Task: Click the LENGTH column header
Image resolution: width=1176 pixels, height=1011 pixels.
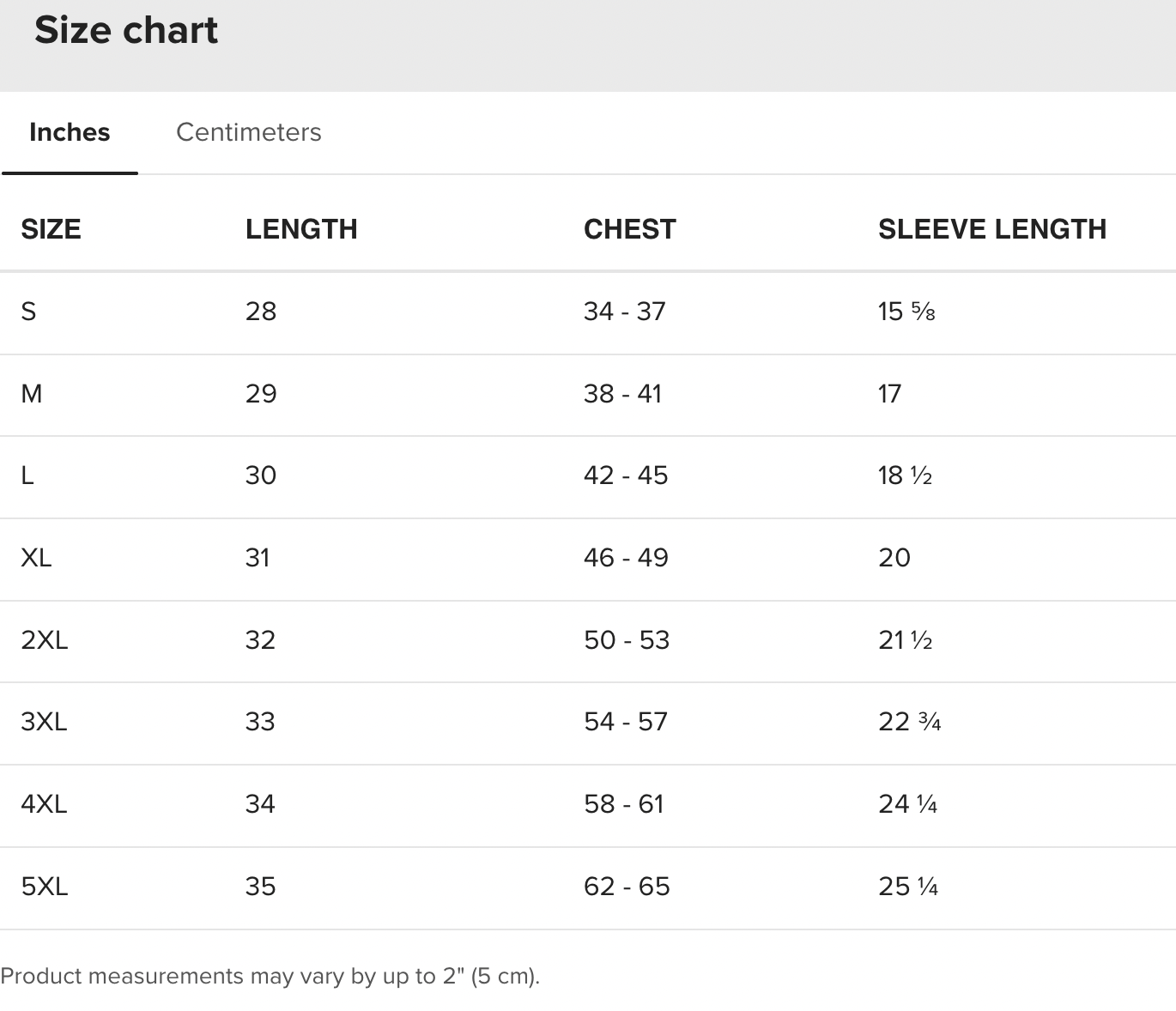Action: [301, 229]
